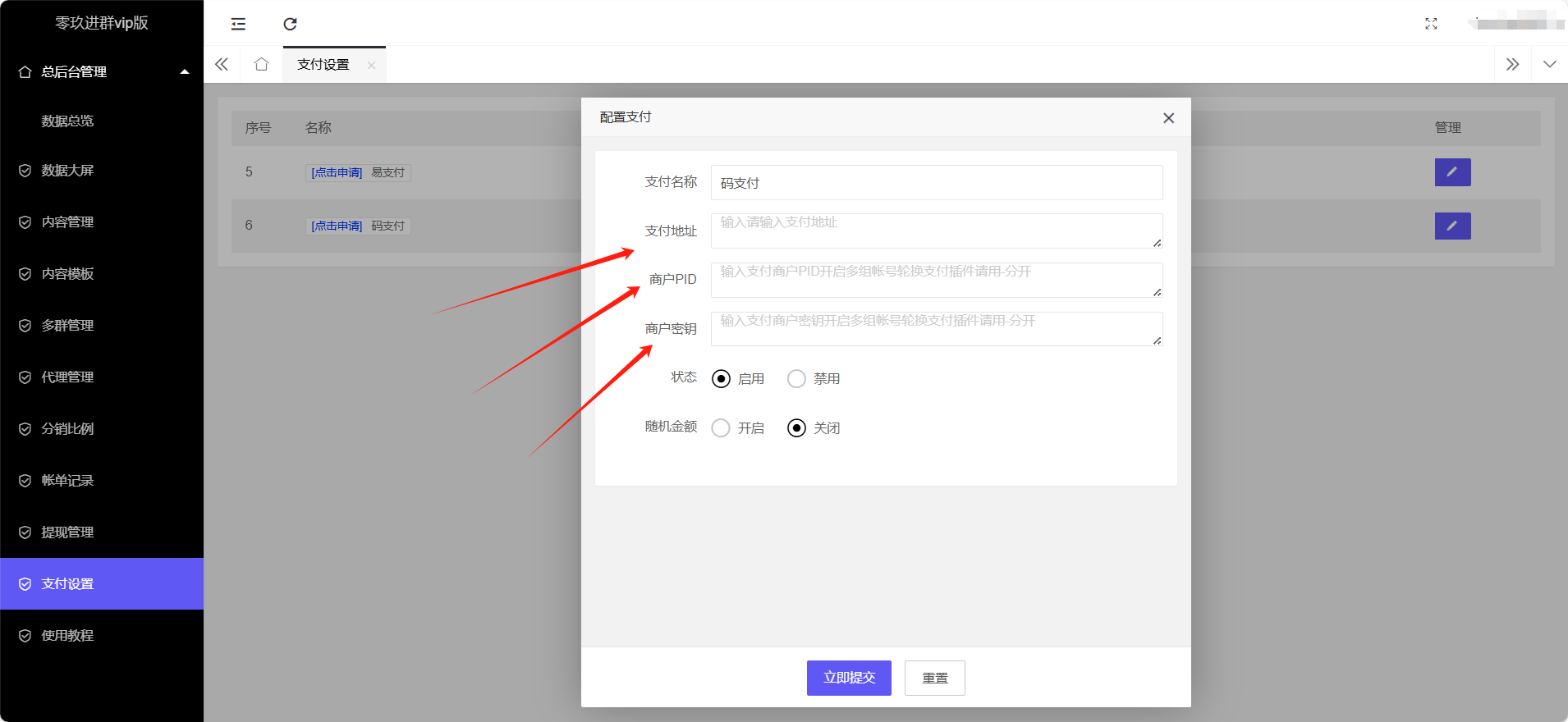Click into the 商户密钥 textarea
Viewport: 1568px width, 722px height.
coord(937,329)
